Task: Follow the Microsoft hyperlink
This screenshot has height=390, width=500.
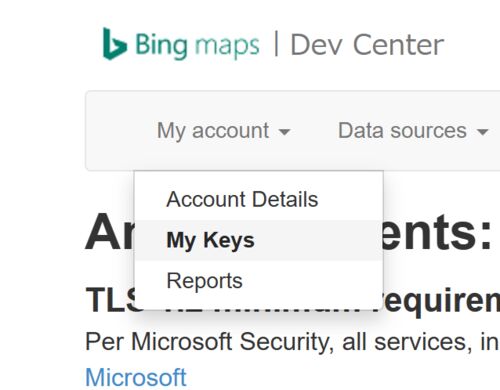Action: click(136, 377)
